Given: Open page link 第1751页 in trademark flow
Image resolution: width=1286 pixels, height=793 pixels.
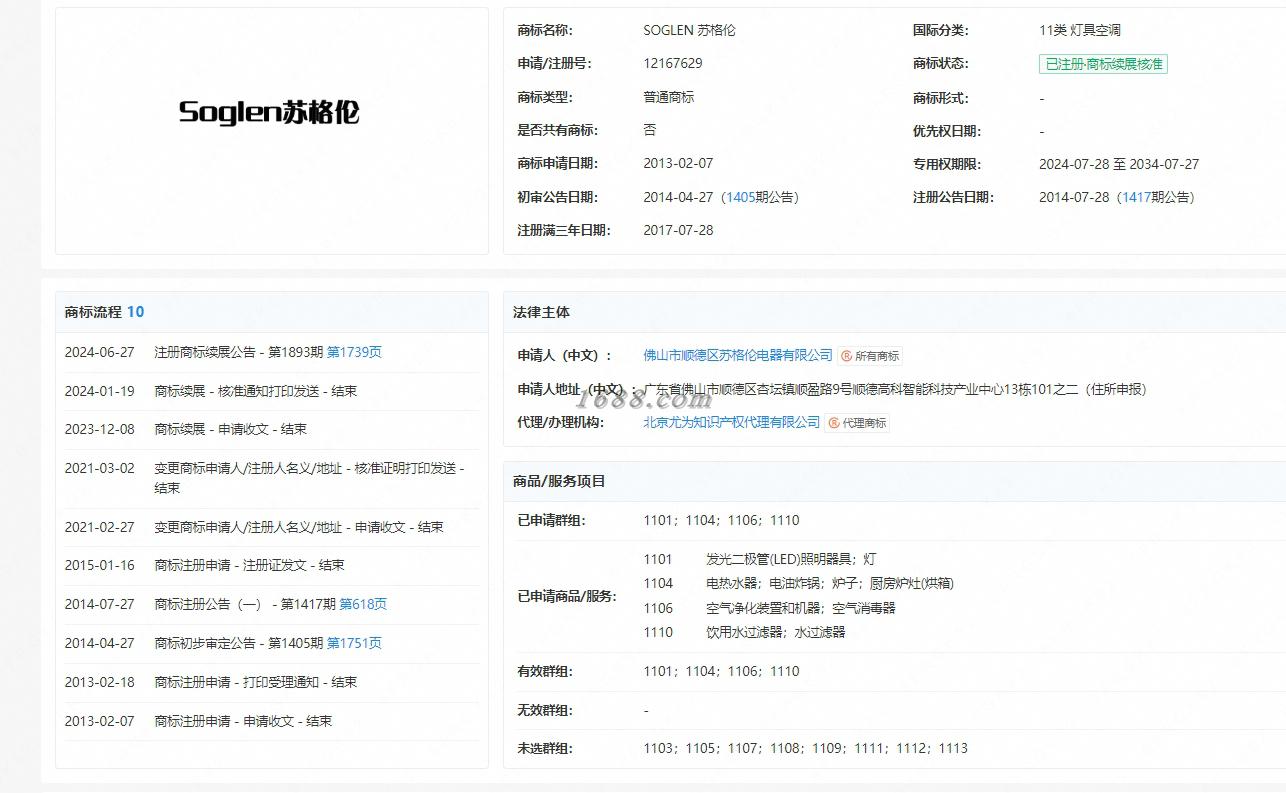Looking at the screenshot, I should point(354,643).
